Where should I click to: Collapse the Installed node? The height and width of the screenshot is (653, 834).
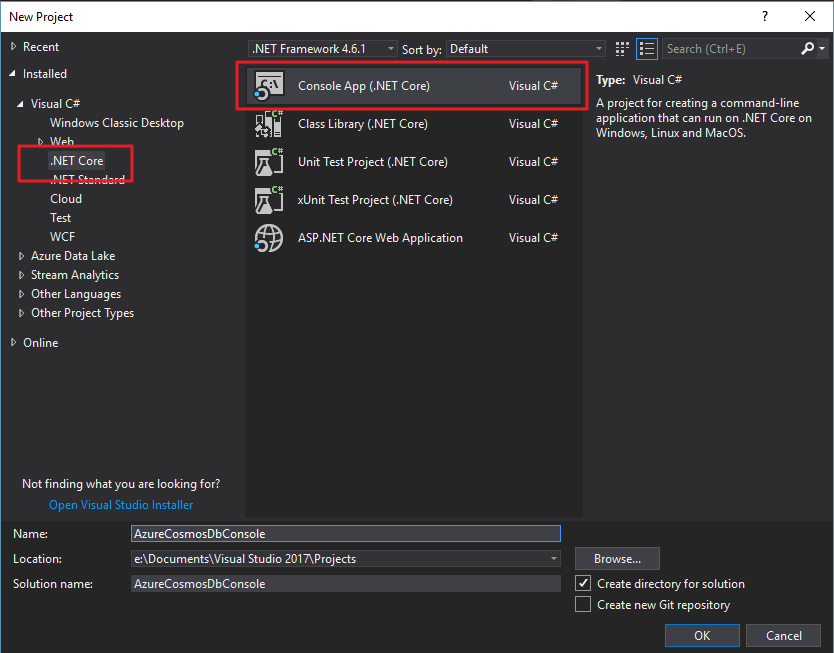coord(13,74)
